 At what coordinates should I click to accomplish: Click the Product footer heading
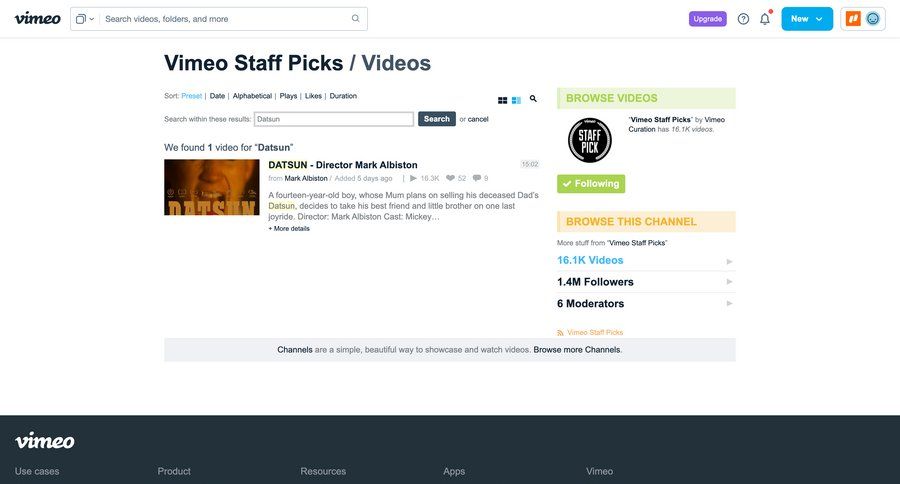174,471
